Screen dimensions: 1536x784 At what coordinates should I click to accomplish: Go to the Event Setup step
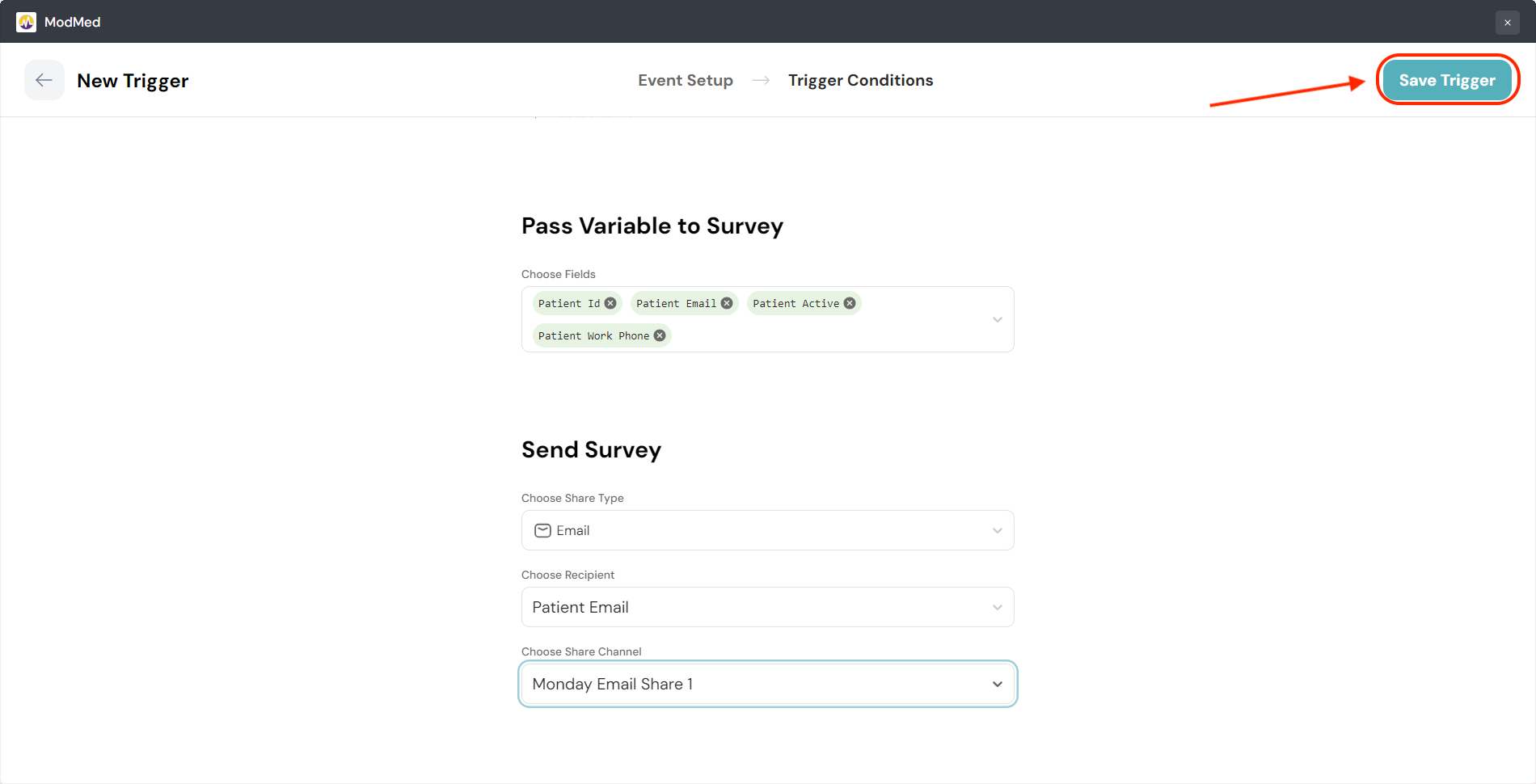pos(685,80)
